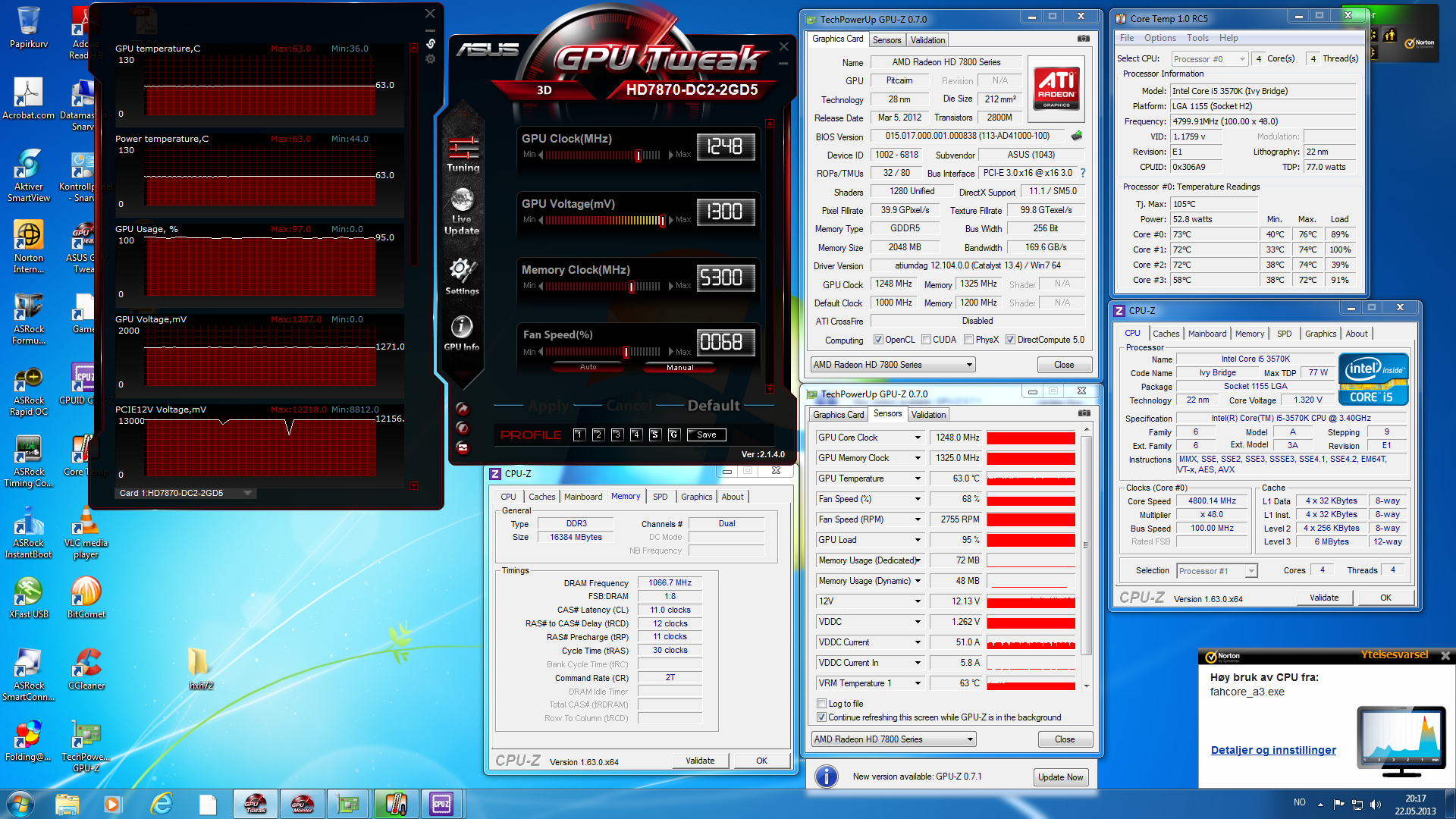Switch to Validation tab in upper GPU-Z
Image resolution: width=1456 pixels, height=819 pixels.
927,40
